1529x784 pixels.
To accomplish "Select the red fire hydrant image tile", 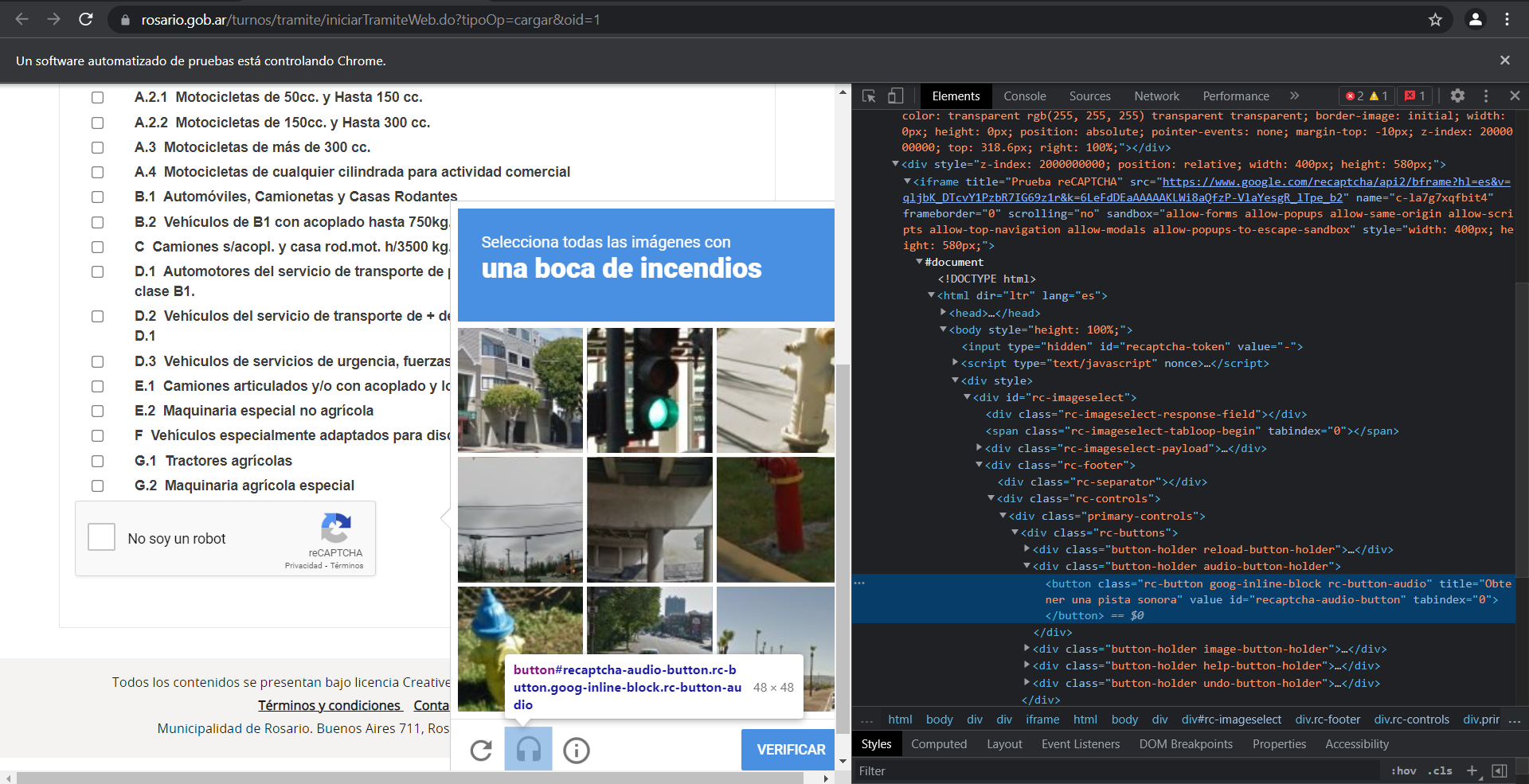I will pos(776,519).
